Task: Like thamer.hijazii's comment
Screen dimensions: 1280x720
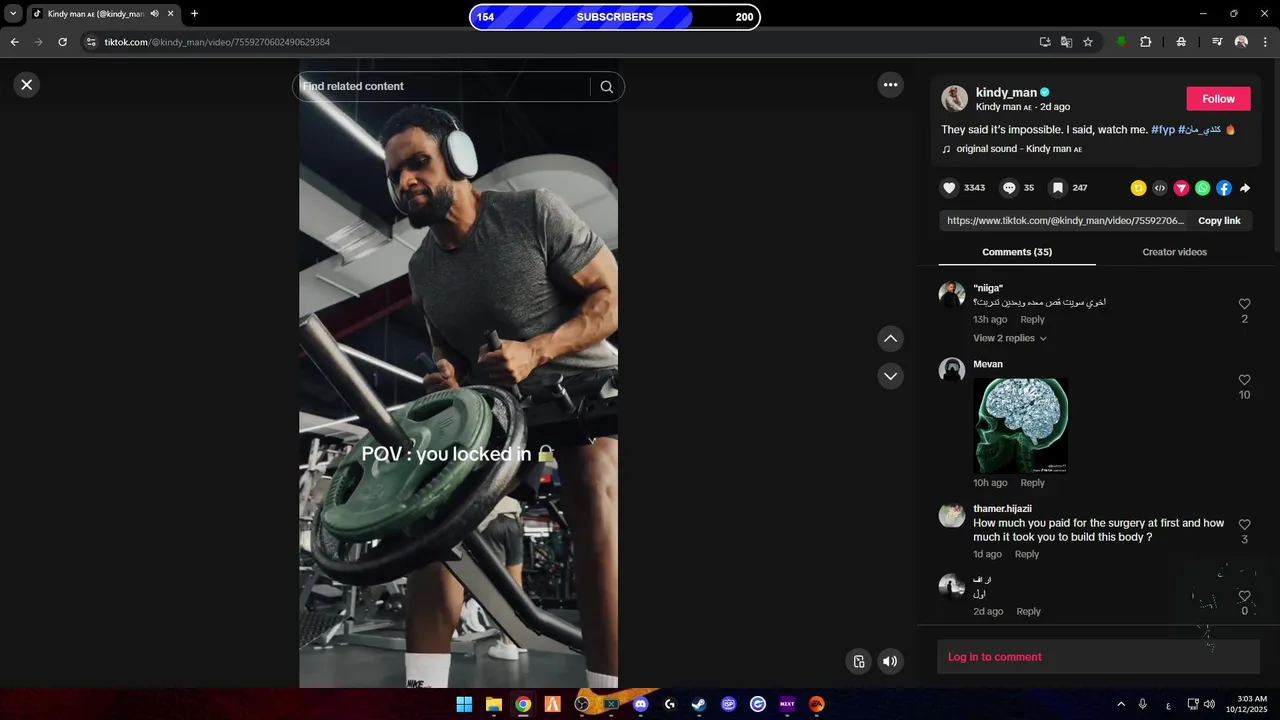Action: 1244,525
